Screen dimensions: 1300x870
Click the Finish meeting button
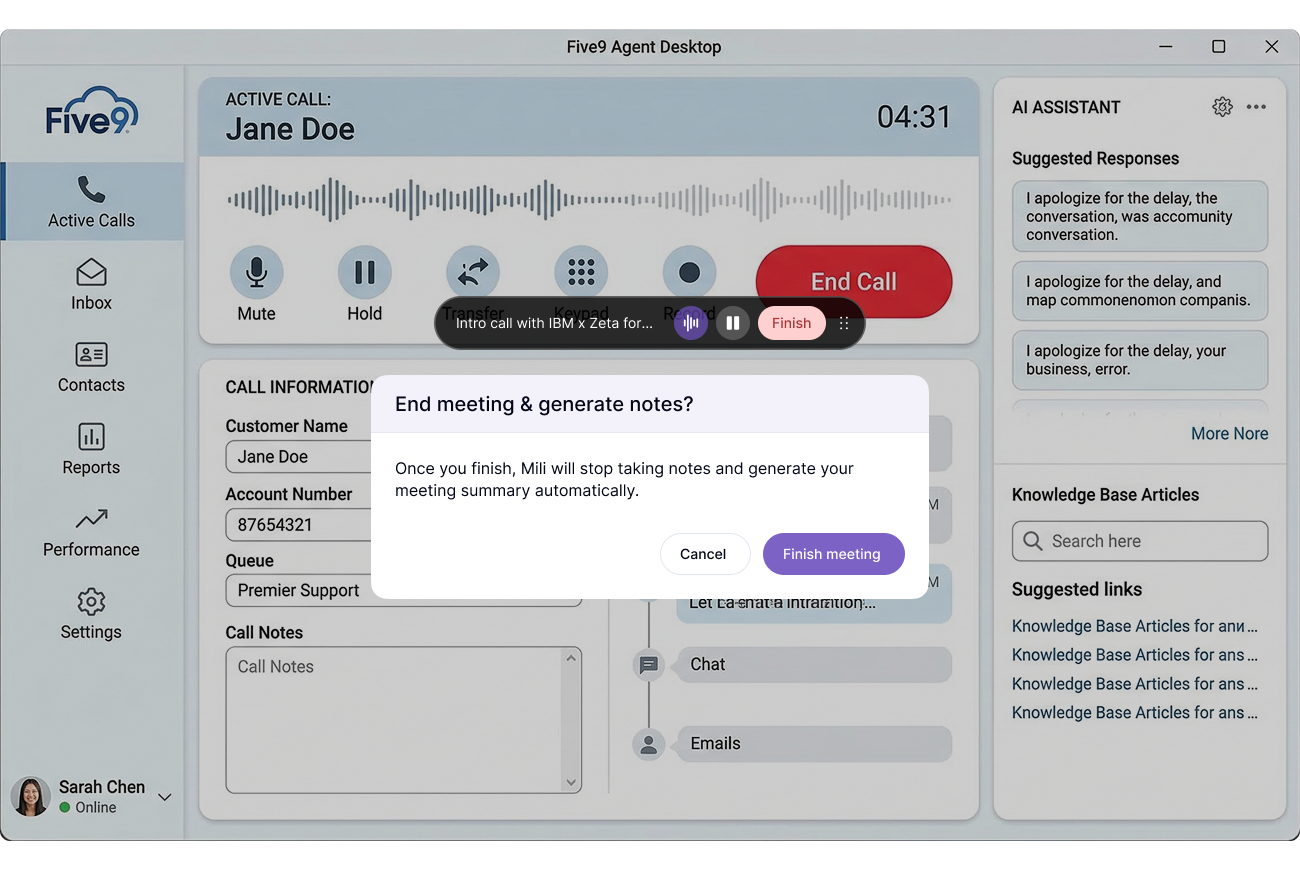click(832, 554)
